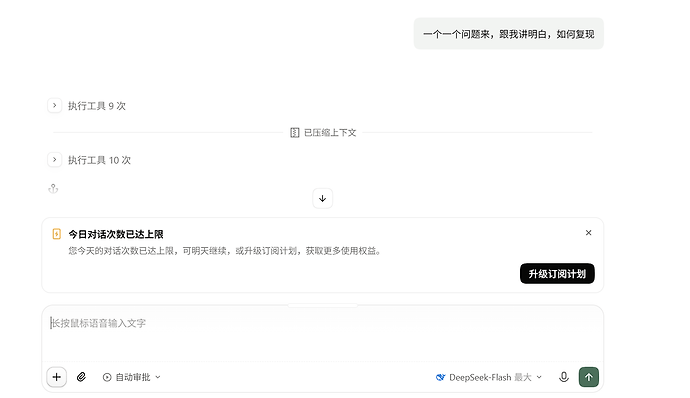This screenshot has height=398, width=690.
Task: Focus the 长按鼠标语音输入文字 input box
Action: [x=323, y=334]
